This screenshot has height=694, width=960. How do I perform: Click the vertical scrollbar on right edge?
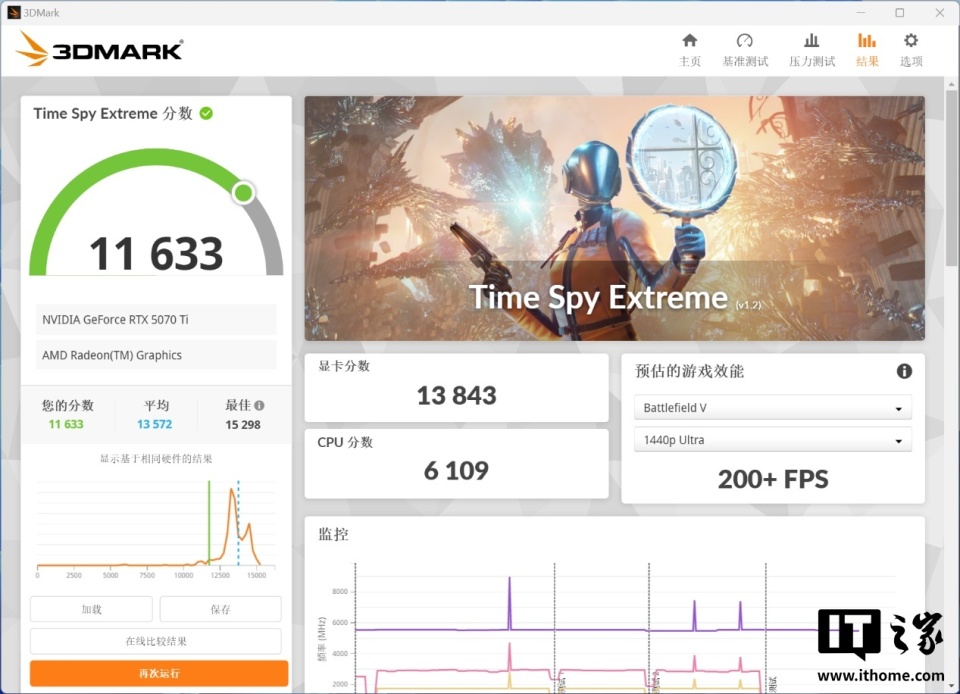coord(951,177)
